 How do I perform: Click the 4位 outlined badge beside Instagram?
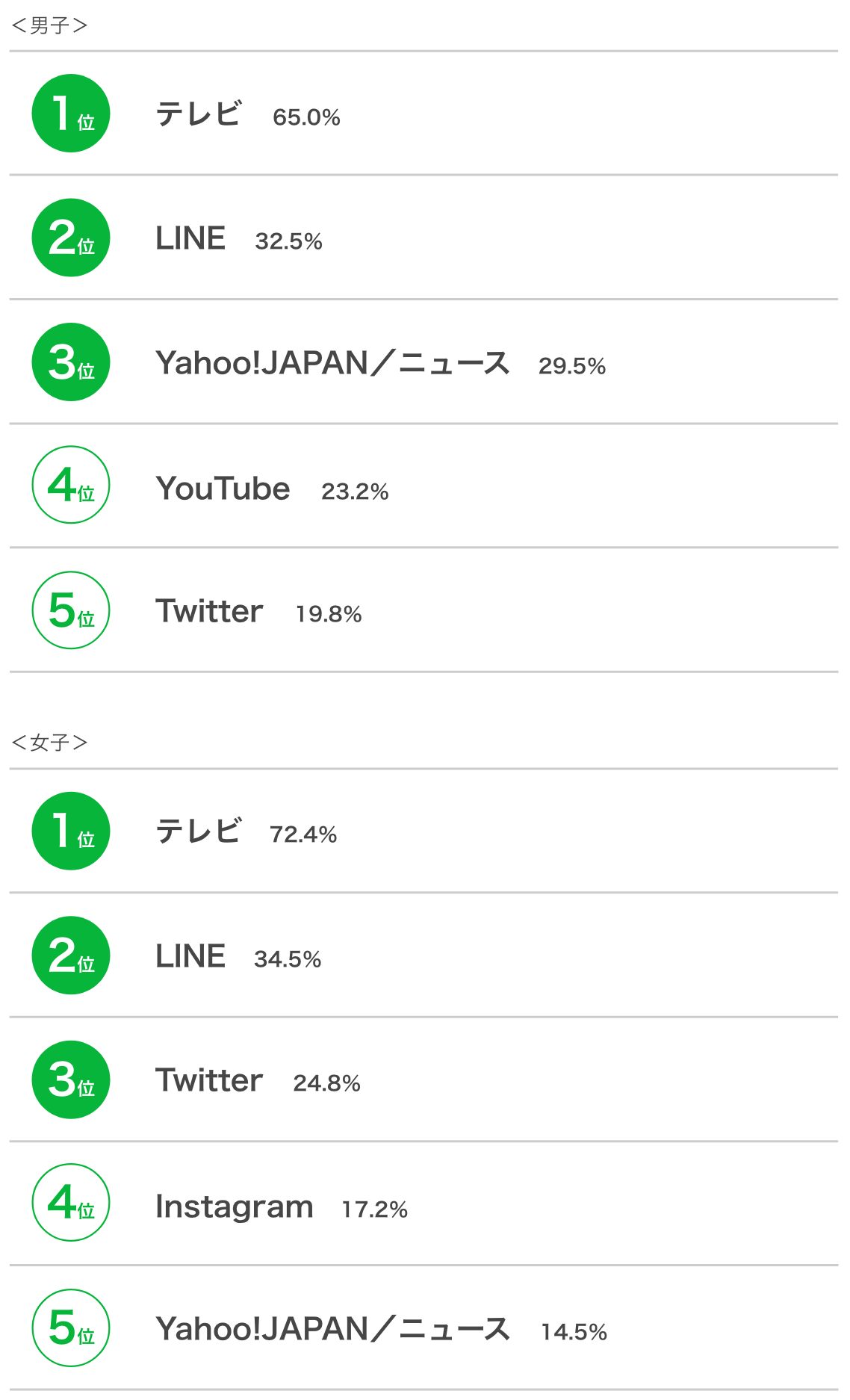pos(71,1203)
